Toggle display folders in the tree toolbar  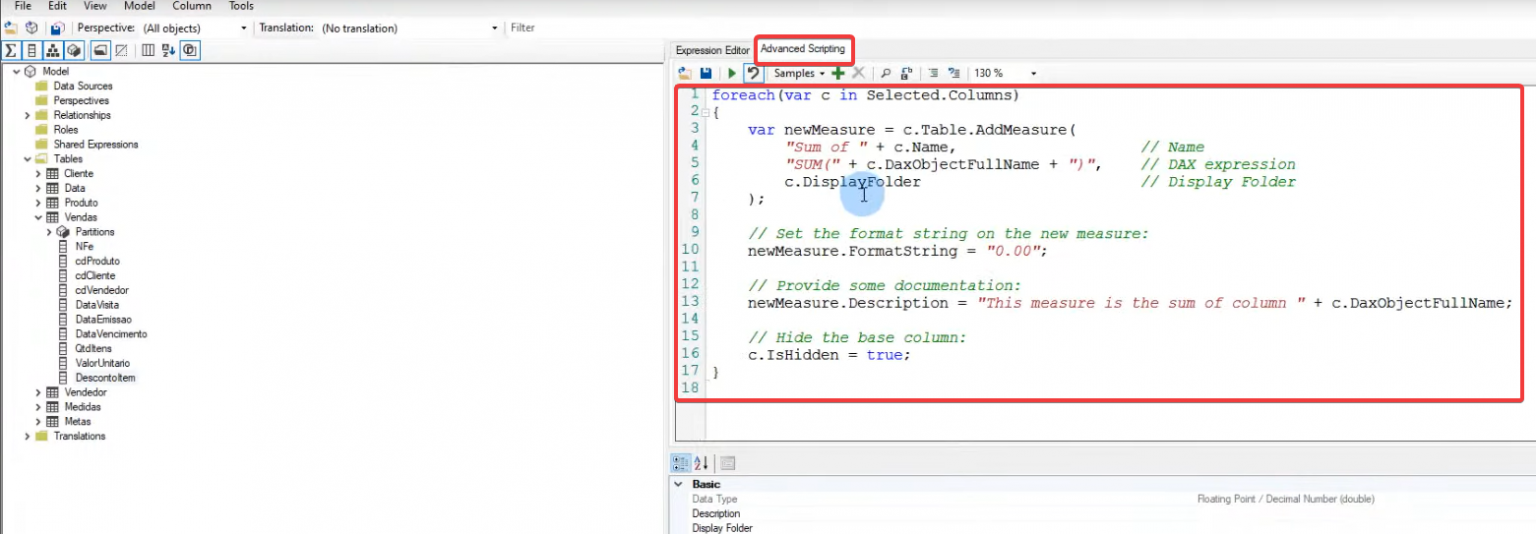(100, 50)
